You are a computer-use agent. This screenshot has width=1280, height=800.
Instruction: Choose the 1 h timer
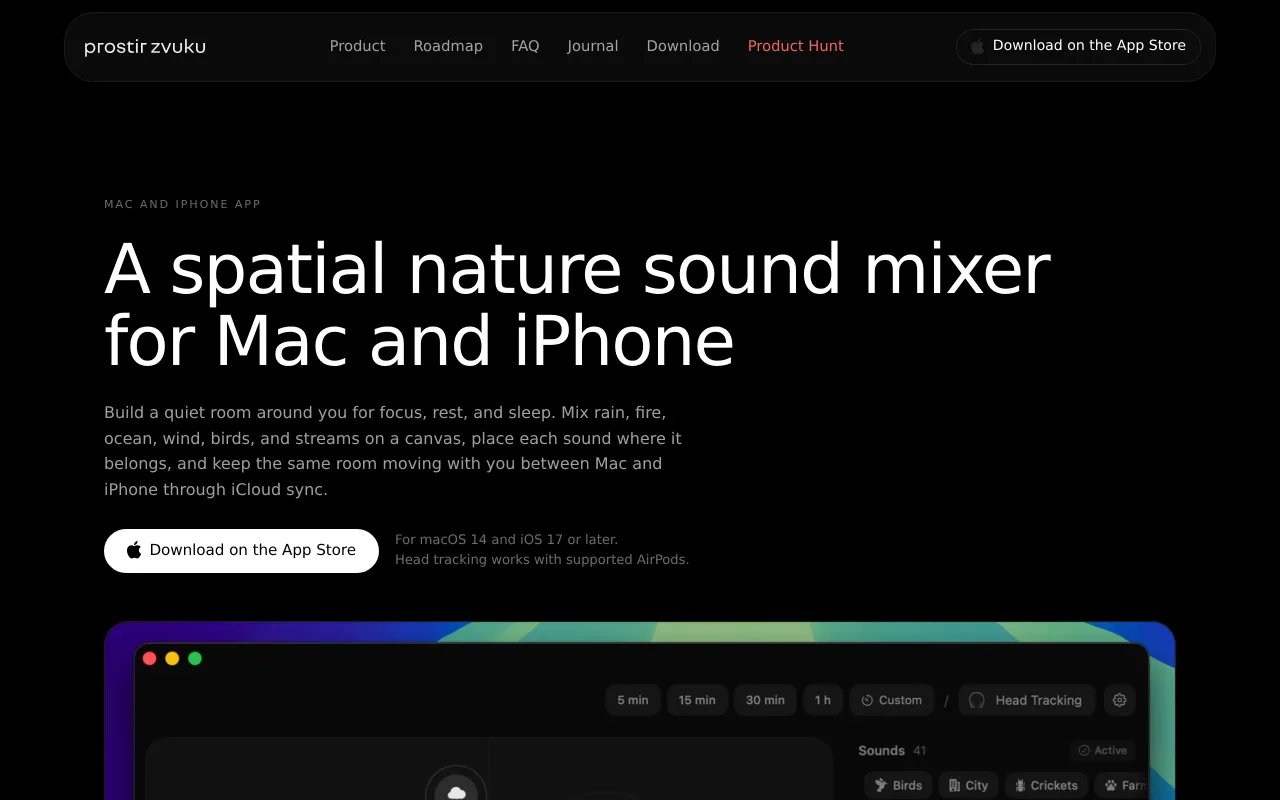pyautogui.click(x=823, y=700)
